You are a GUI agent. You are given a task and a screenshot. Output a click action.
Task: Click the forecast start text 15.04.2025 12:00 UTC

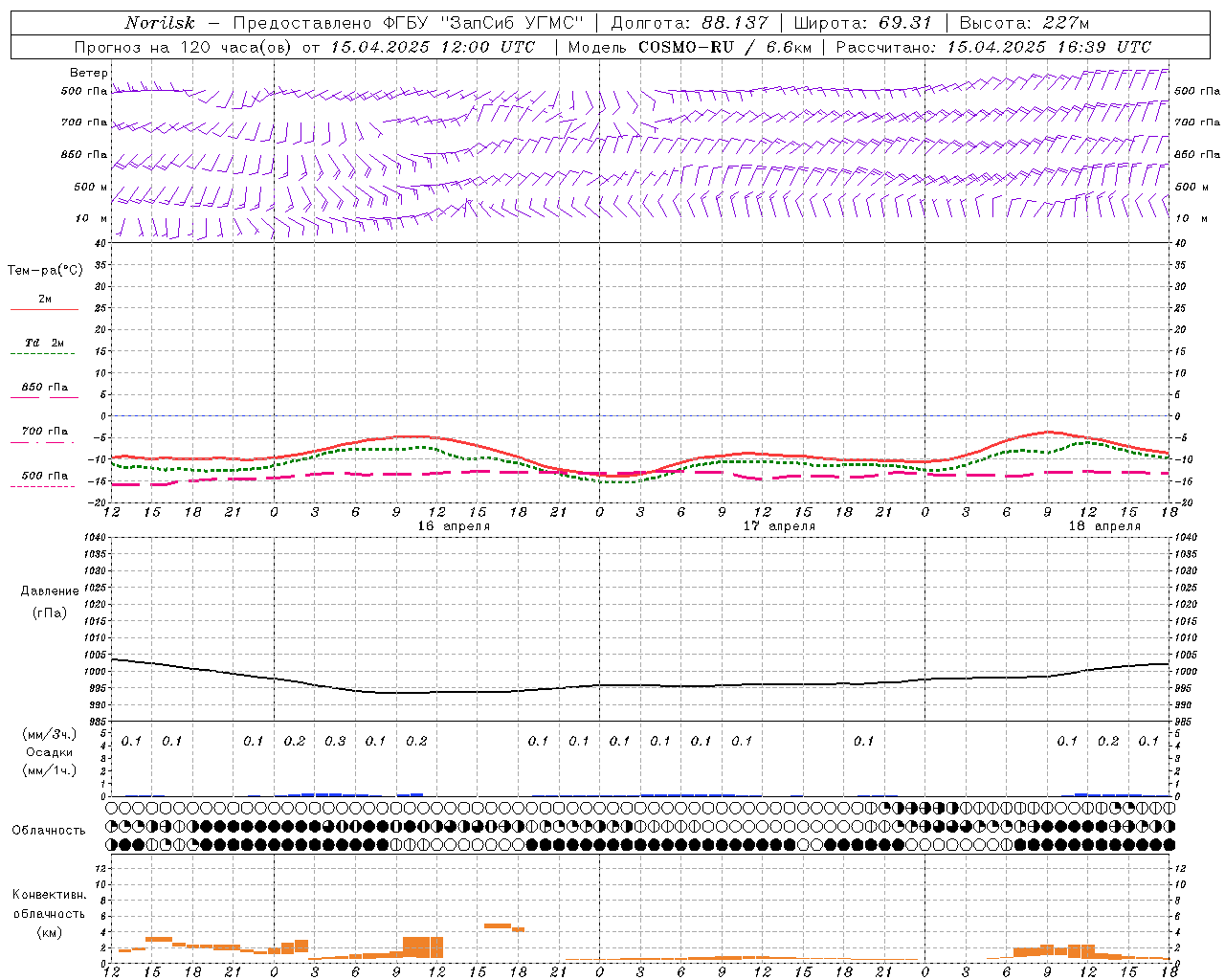(433, 47)
